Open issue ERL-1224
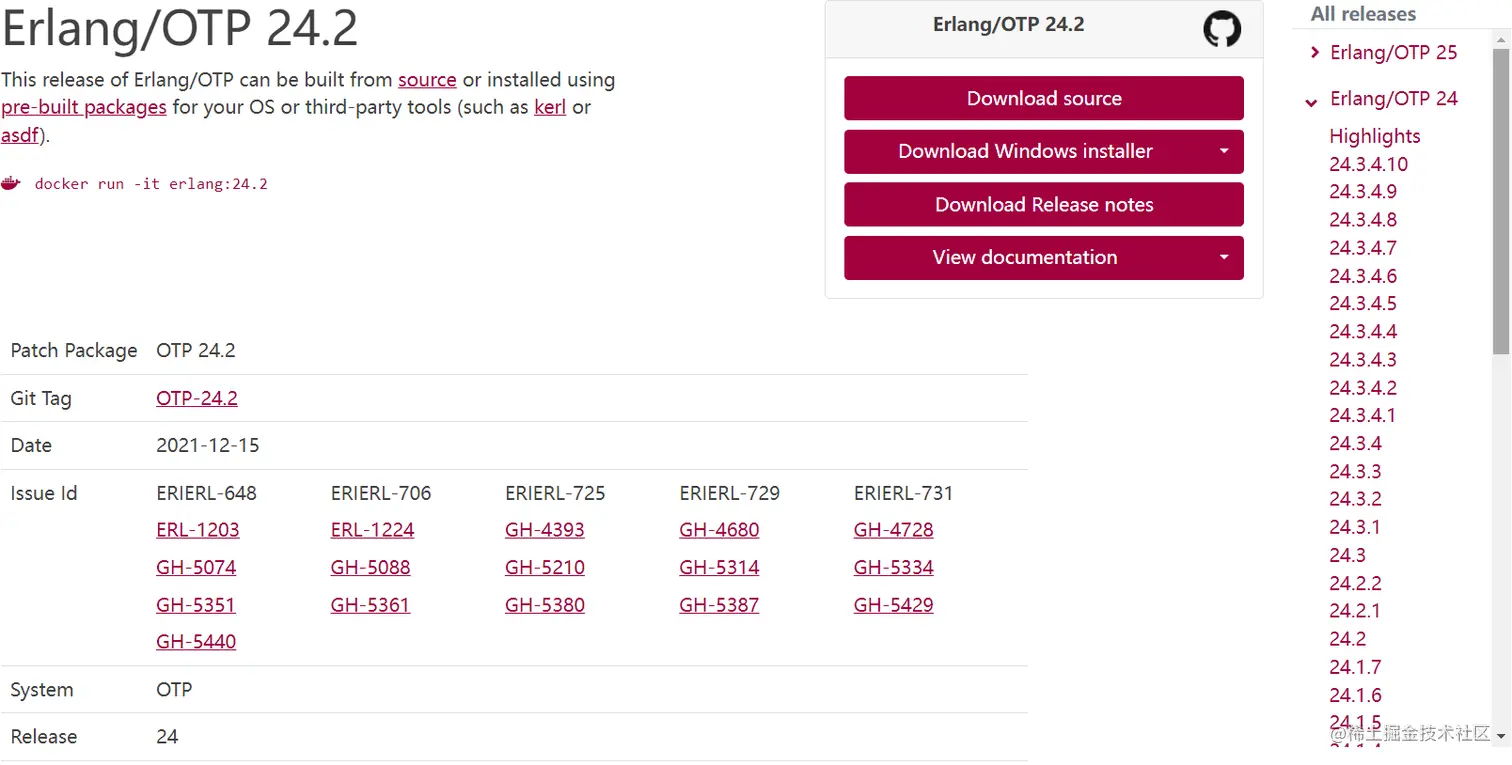Screen dimensions: 1512x765 pyautogui.click(x=372, y=530)
